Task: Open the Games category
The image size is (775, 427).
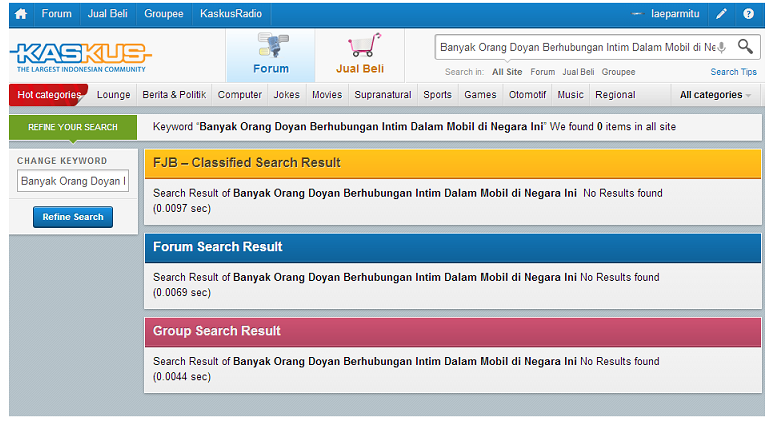Action: (480, 95)
